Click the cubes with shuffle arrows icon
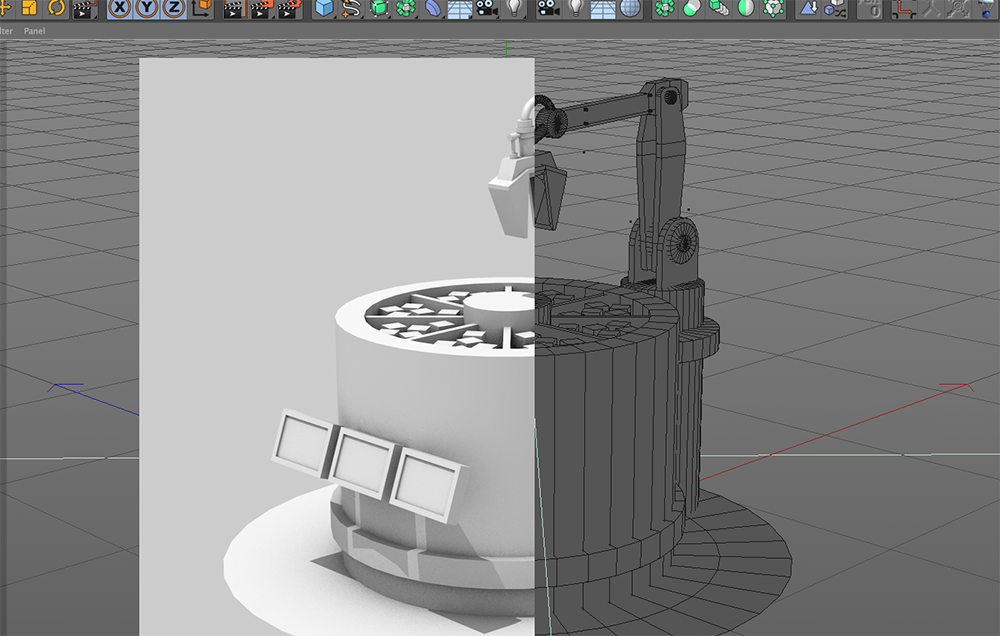The image size is (1000, 636). [x=835, y=8]
